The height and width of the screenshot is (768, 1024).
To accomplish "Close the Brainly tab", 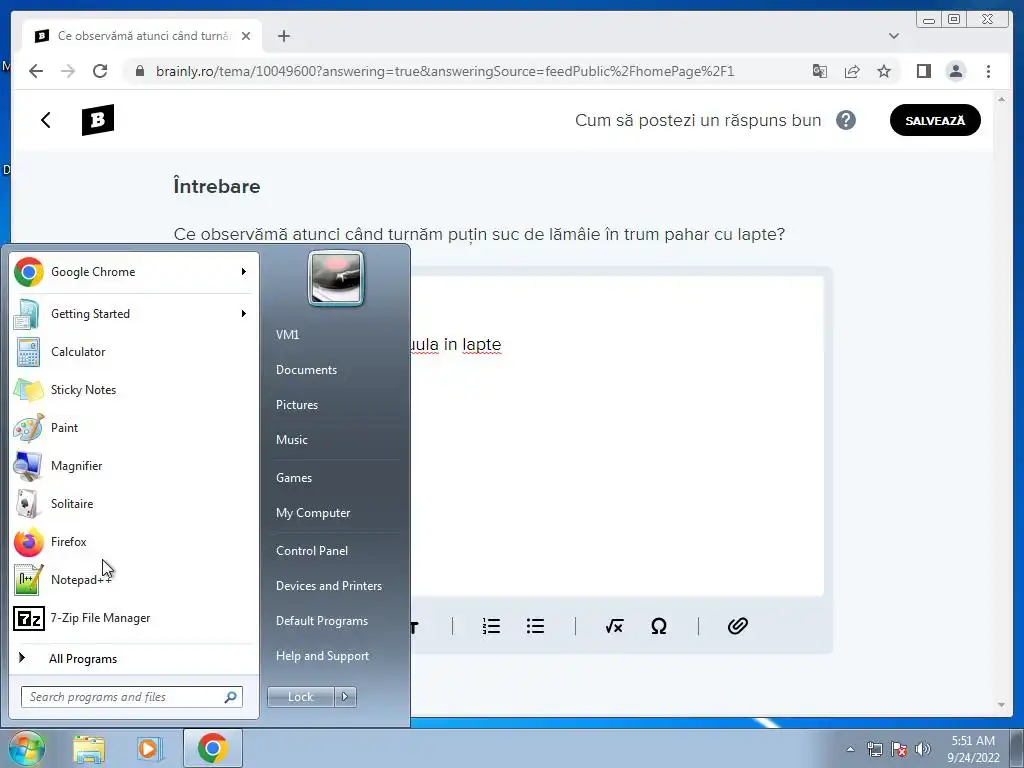I will (x=246, y=36).
